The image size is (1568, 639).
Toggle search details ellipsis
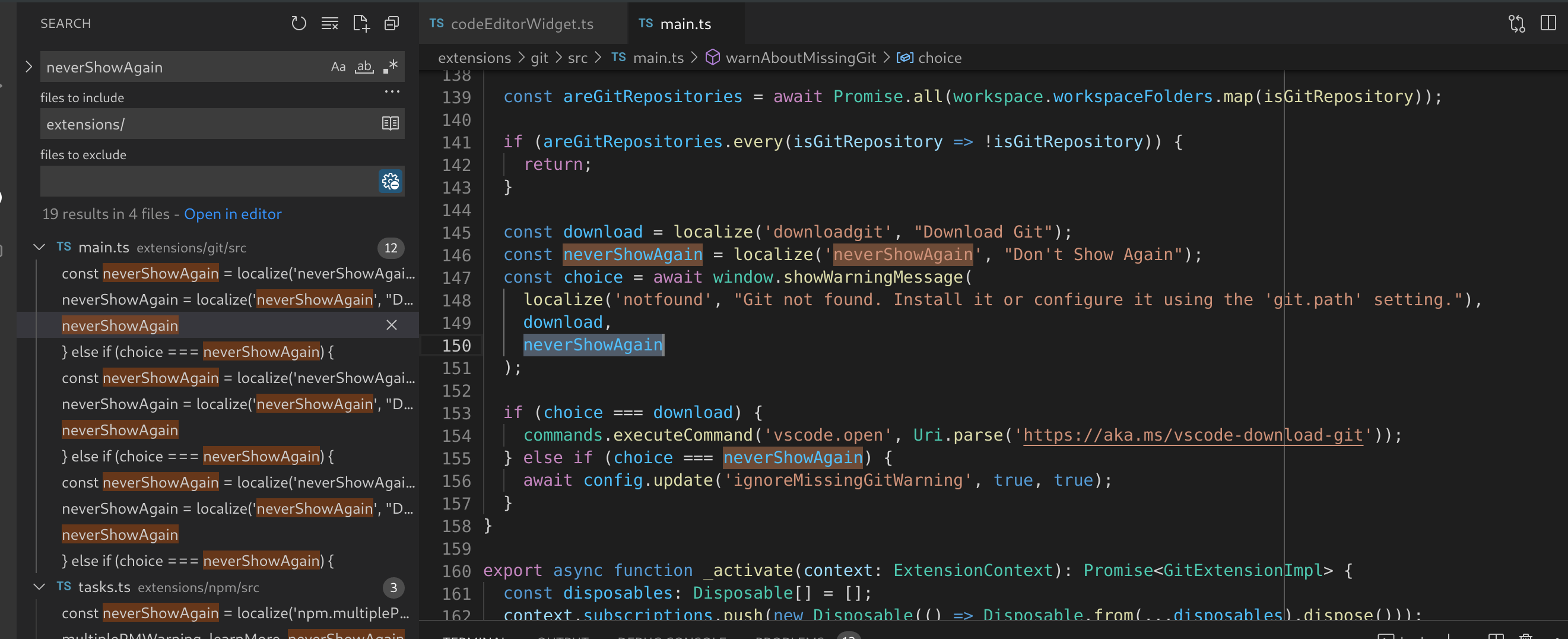tap(392, 92)
